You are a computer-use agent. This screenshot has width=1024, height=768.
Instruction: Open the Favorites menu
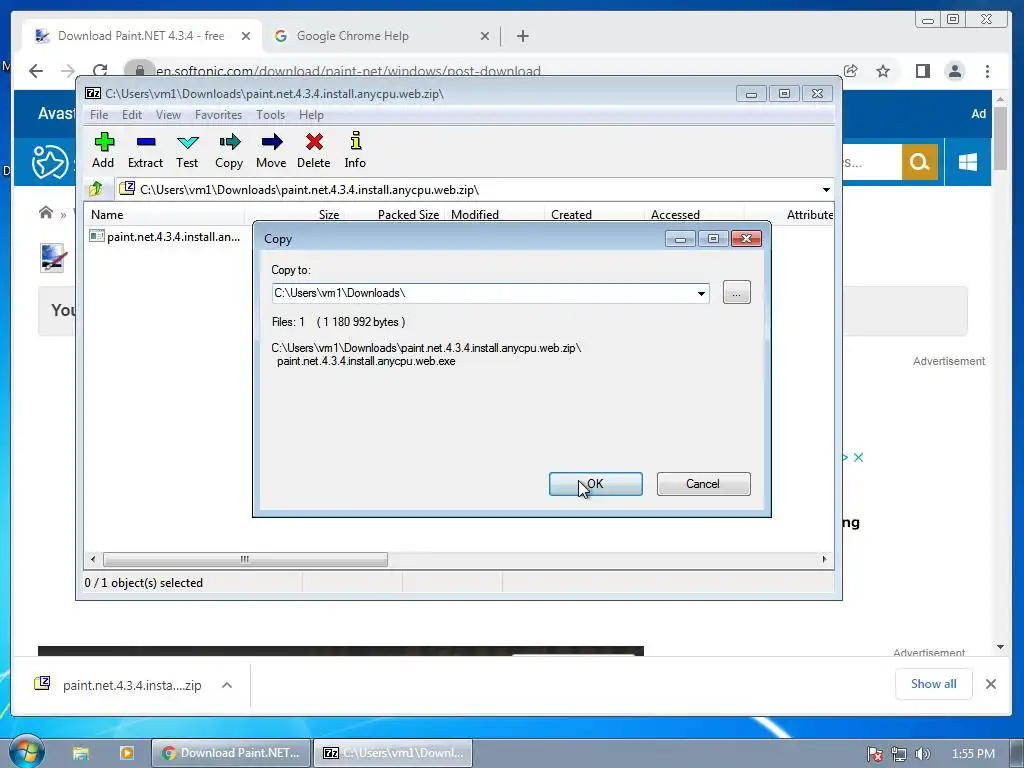[x=218, y=115]
